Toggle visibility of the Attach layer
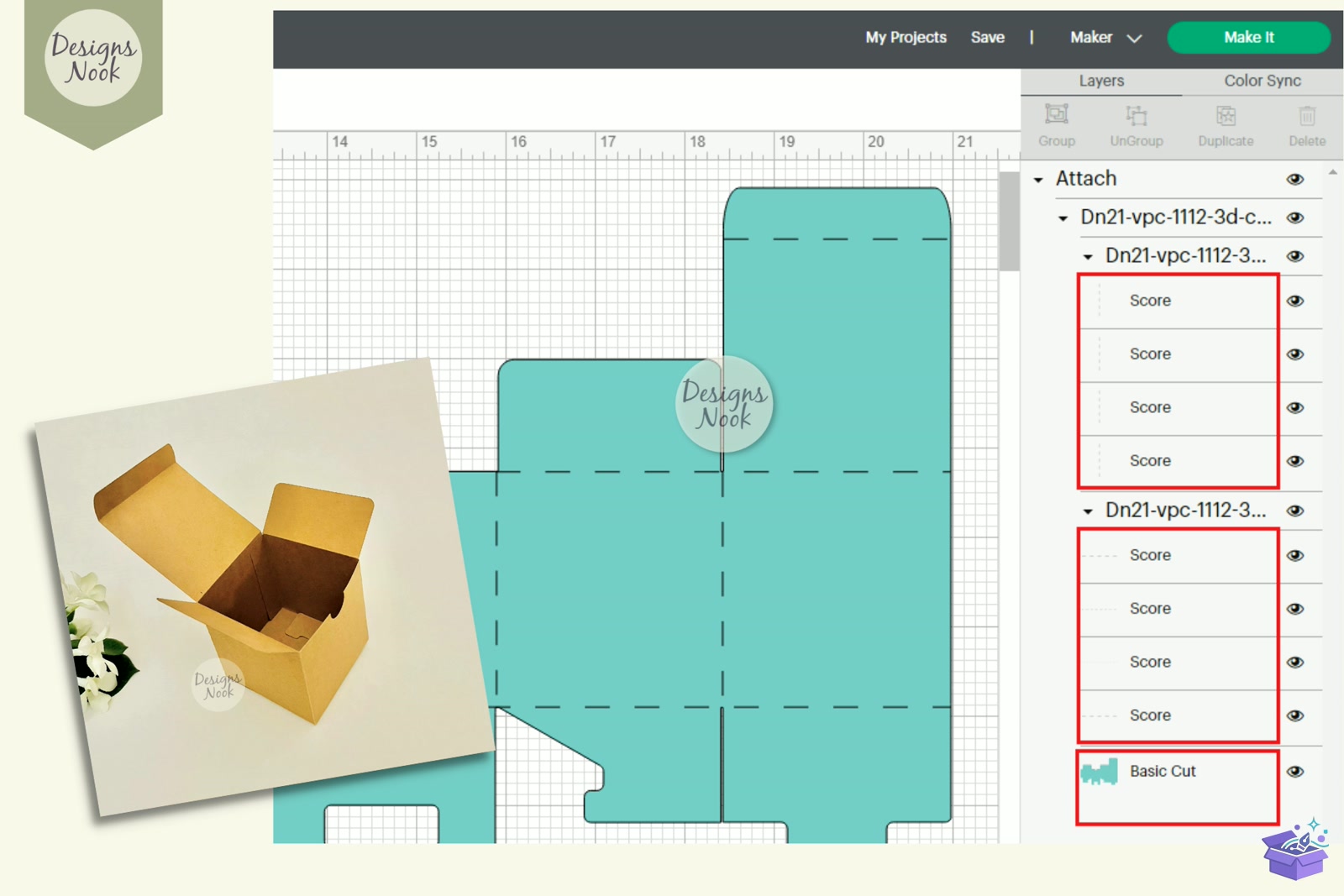The image size is (1344, 896). tap(1295, 179)
